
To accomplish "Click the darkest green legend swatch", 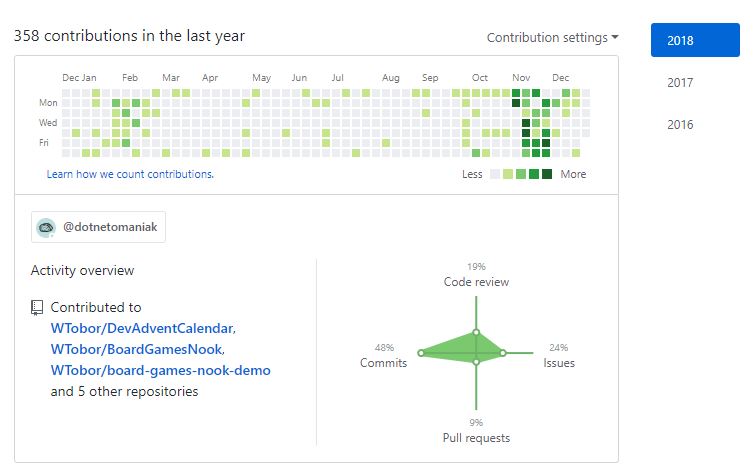I will click(x=547, y=174).
